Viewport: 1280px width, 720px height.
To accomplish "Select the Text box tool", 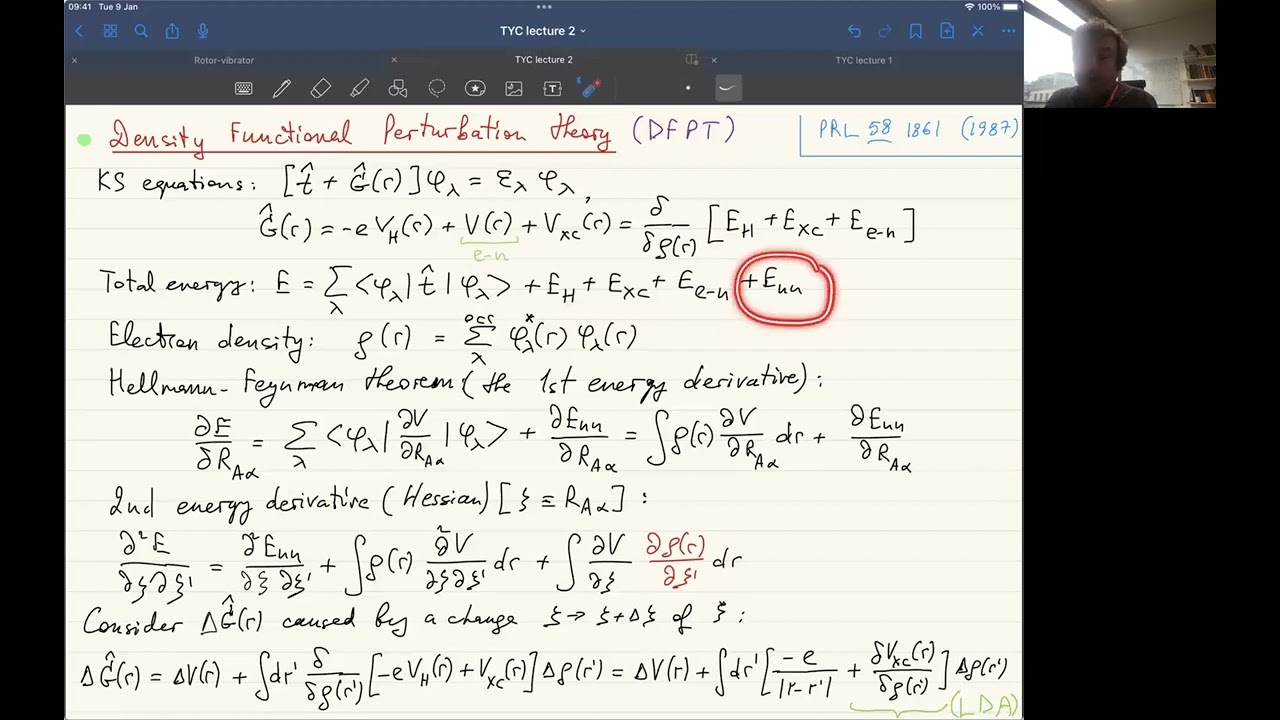I will pyautogui.click(x=552, y=89).
